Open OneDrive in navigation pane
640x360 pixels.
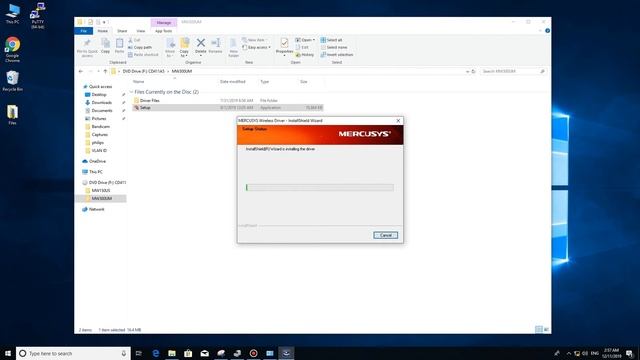pos(97,161)
